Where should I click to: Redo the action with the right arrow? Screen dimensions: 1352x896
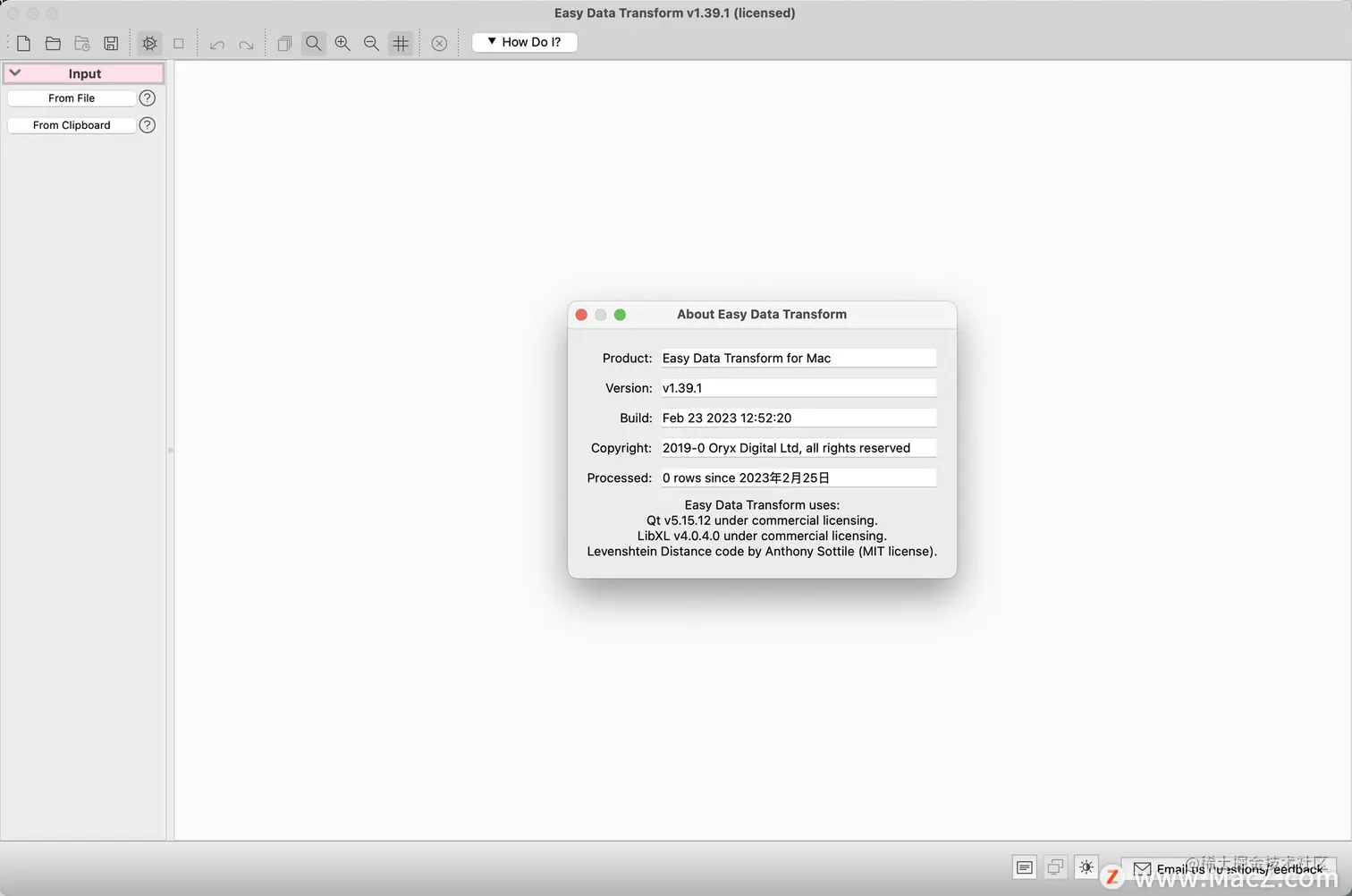246,44
